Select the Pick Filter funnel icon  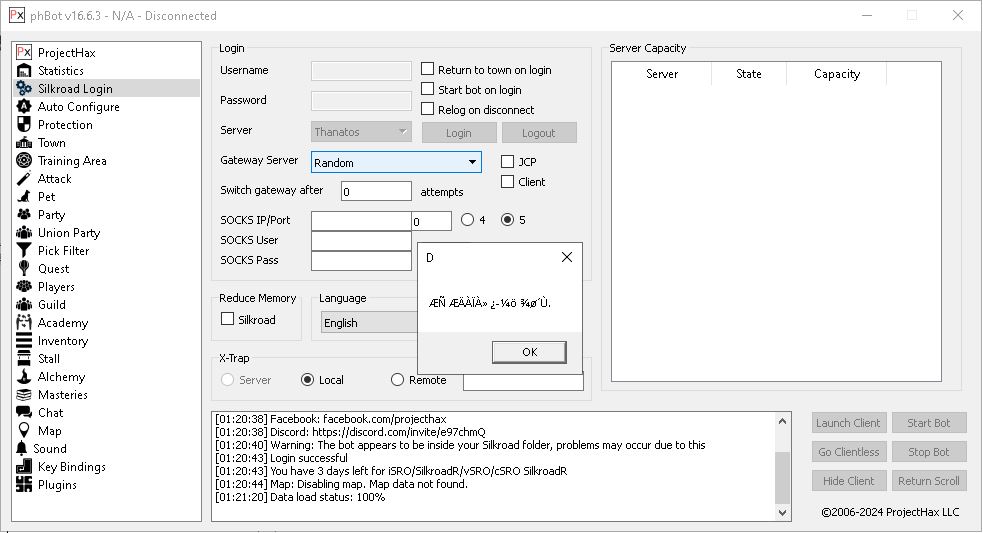tap(24, 251)
